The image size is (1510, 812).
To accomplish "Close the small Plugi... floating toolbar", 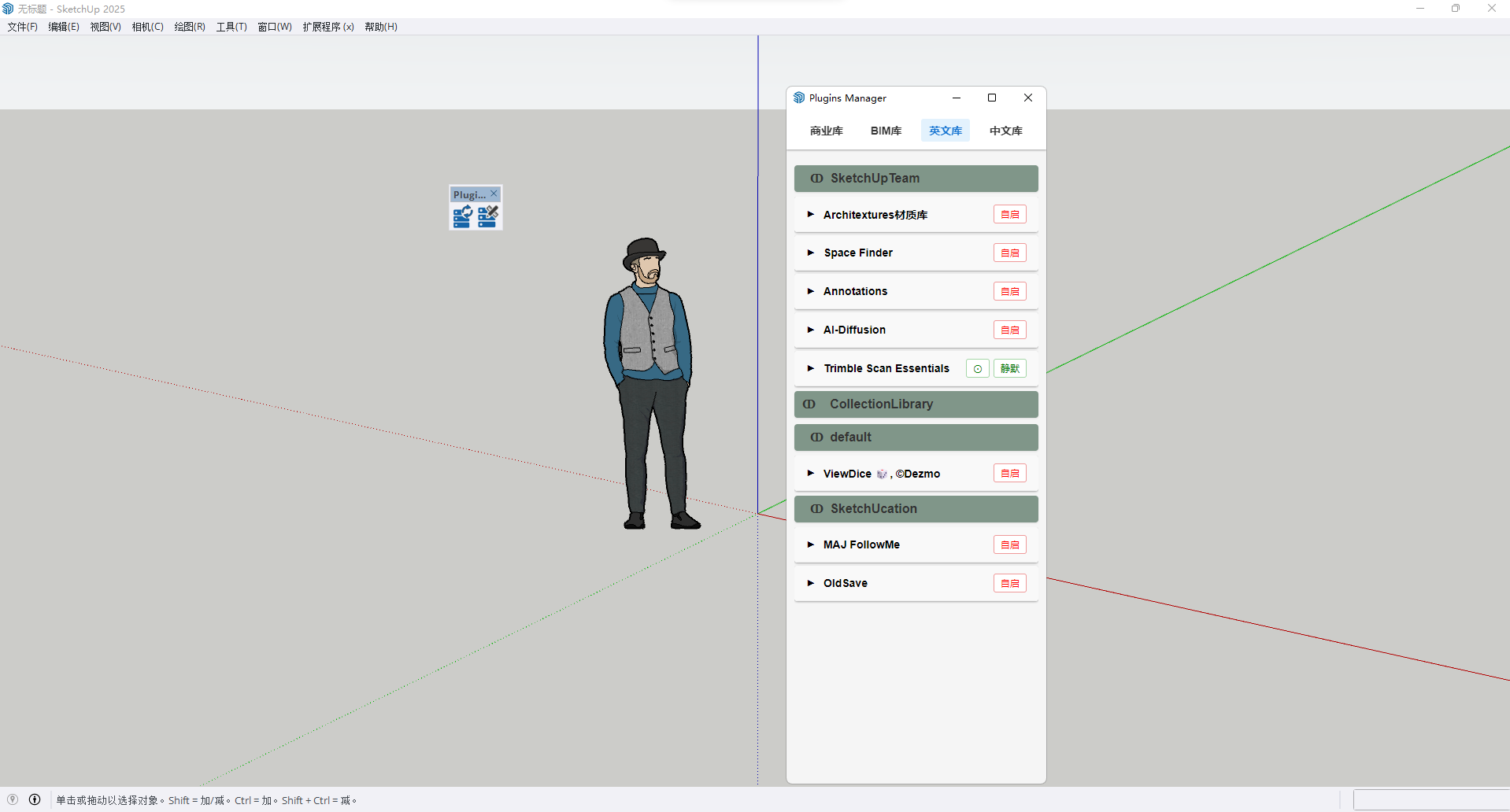I will (x=494, y=194).
